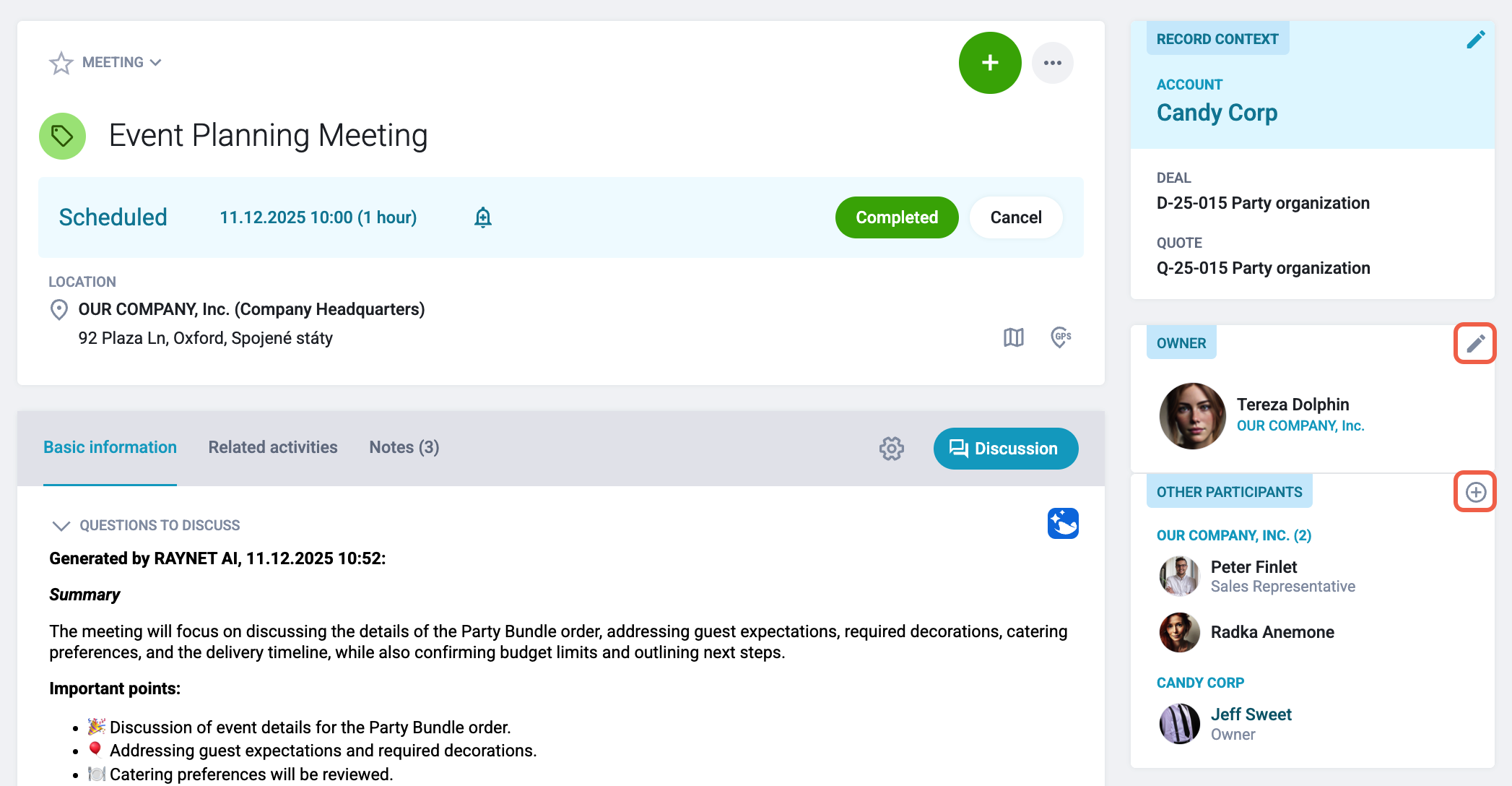
Task: Click the RAYNET AI assistant icon
Action: coord(1063,524)
